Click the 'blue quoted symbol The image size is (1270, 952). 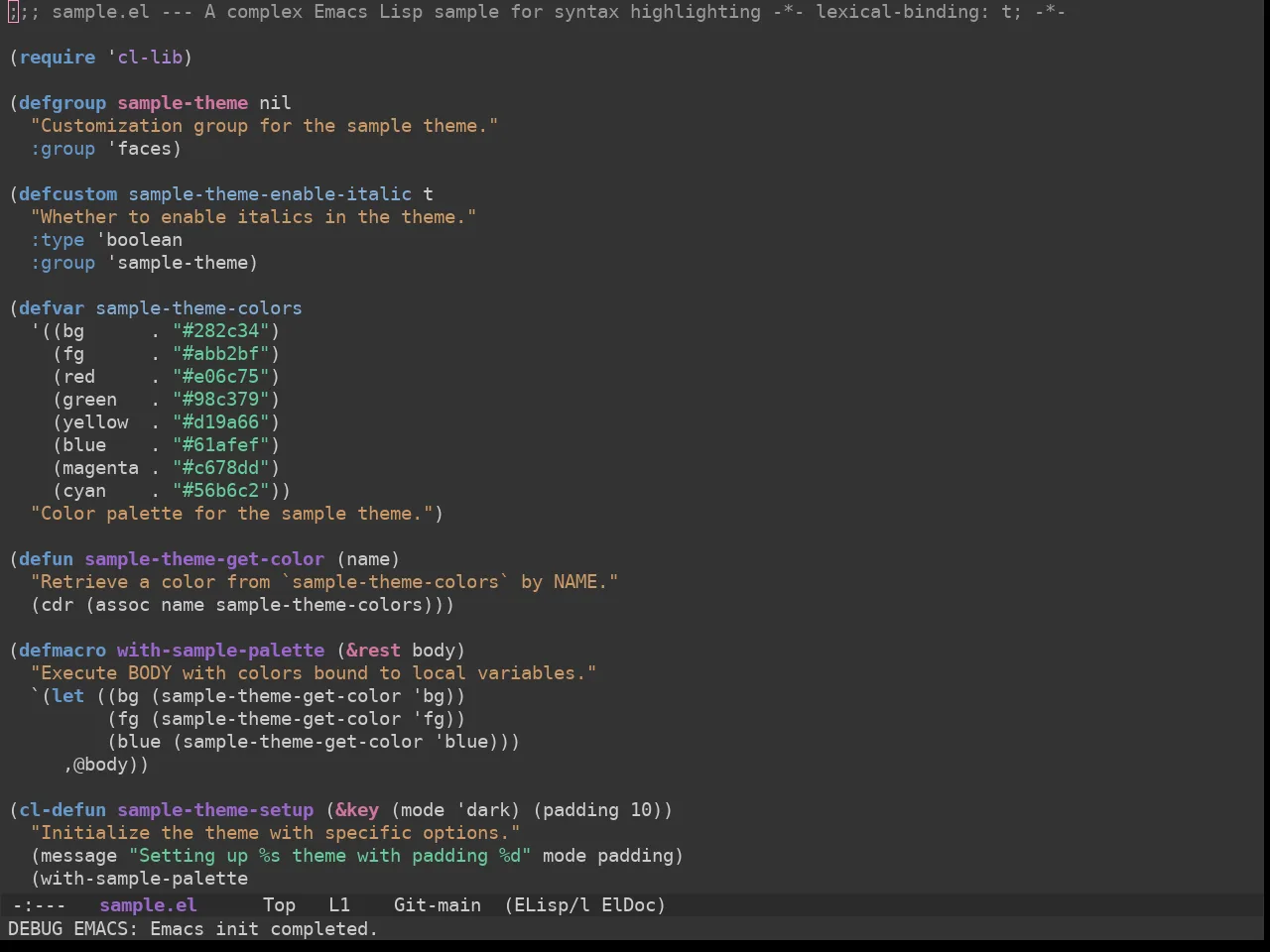pos(461,742)
